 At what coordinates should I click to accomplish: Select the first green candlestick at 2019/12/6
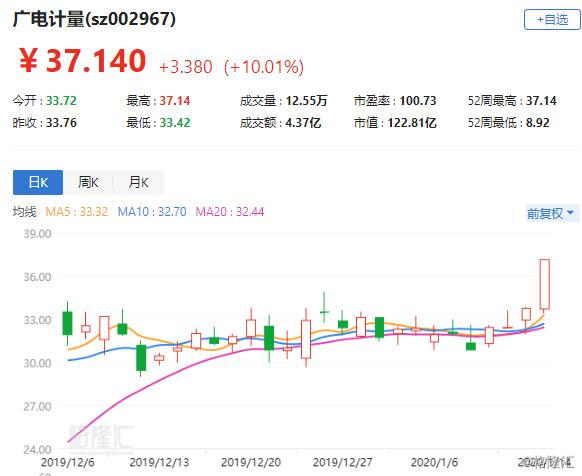pos(67,323)
